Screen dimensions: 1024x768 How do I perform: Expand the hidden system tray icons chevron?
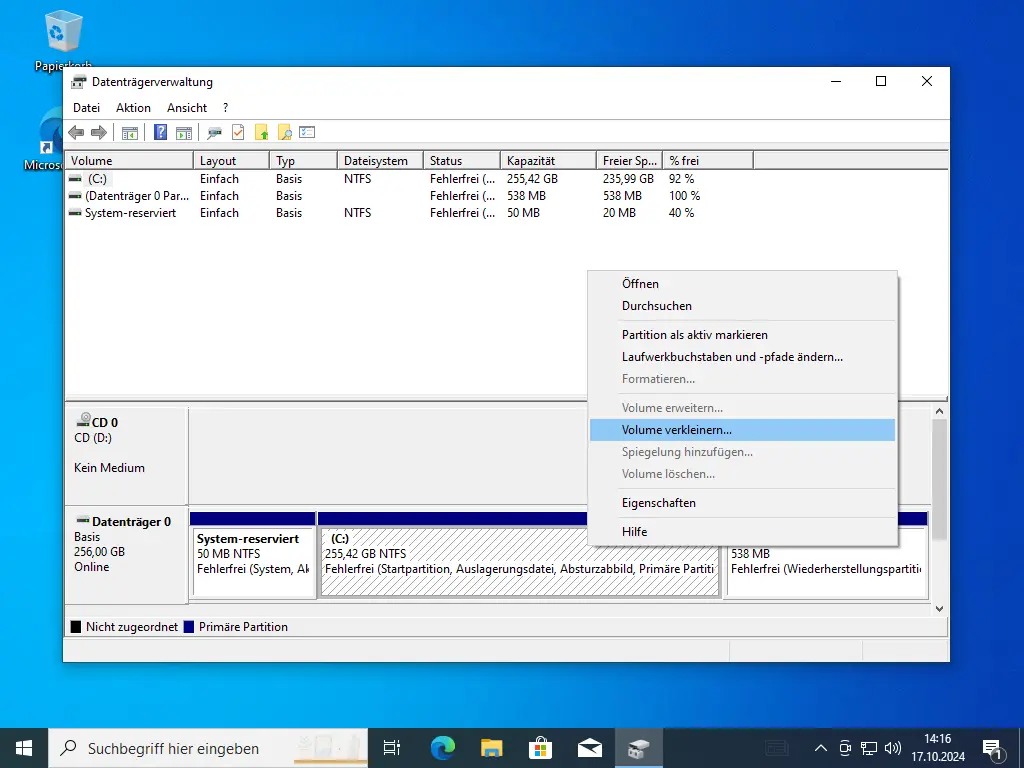point(821,747)
